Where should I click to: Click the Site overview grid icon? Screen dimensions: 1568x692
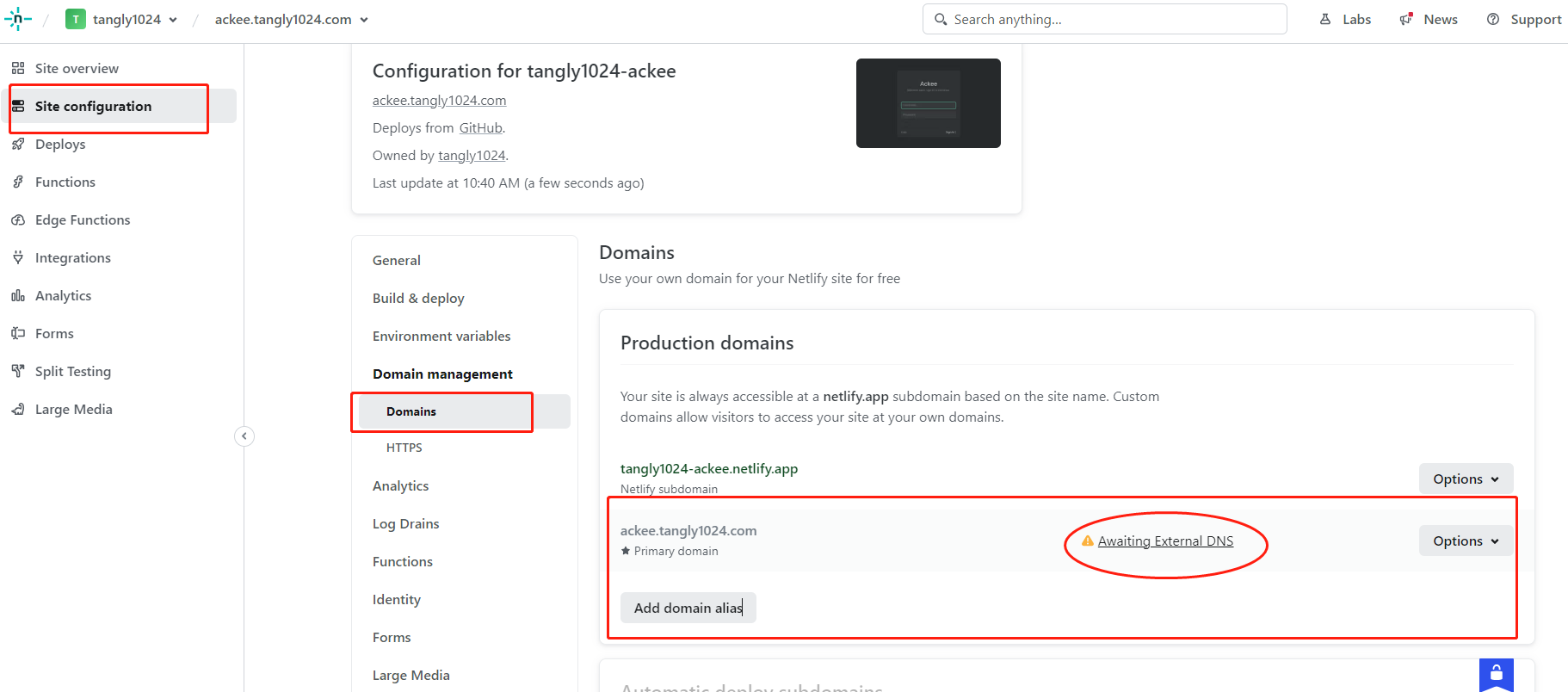point(18,68)
